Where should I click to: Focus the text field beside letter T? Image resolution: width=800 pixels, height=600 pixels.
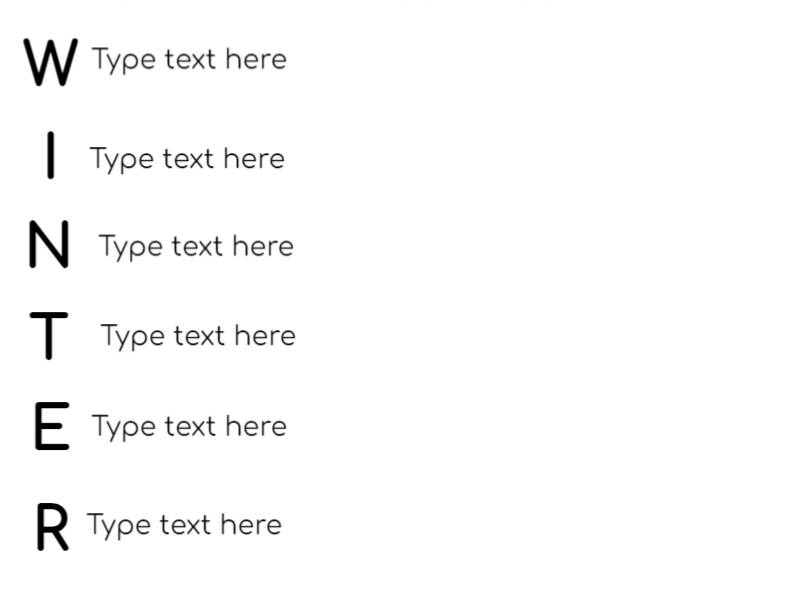198,336
